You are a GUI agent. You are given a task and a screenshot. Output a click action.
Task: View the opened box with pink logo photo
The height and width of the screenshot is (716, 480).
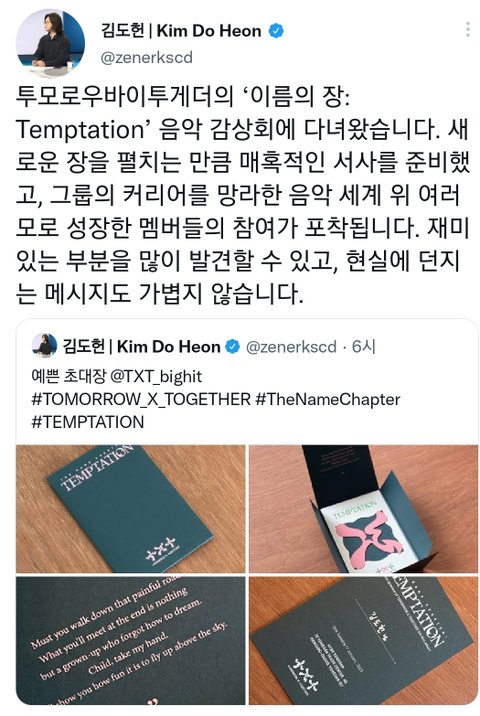364,509
